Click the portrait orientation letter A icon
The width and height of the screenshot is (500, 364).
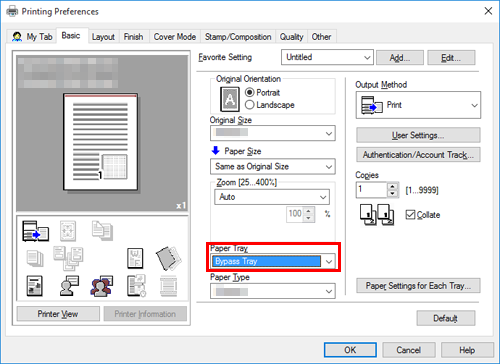(x=230, y=99)
